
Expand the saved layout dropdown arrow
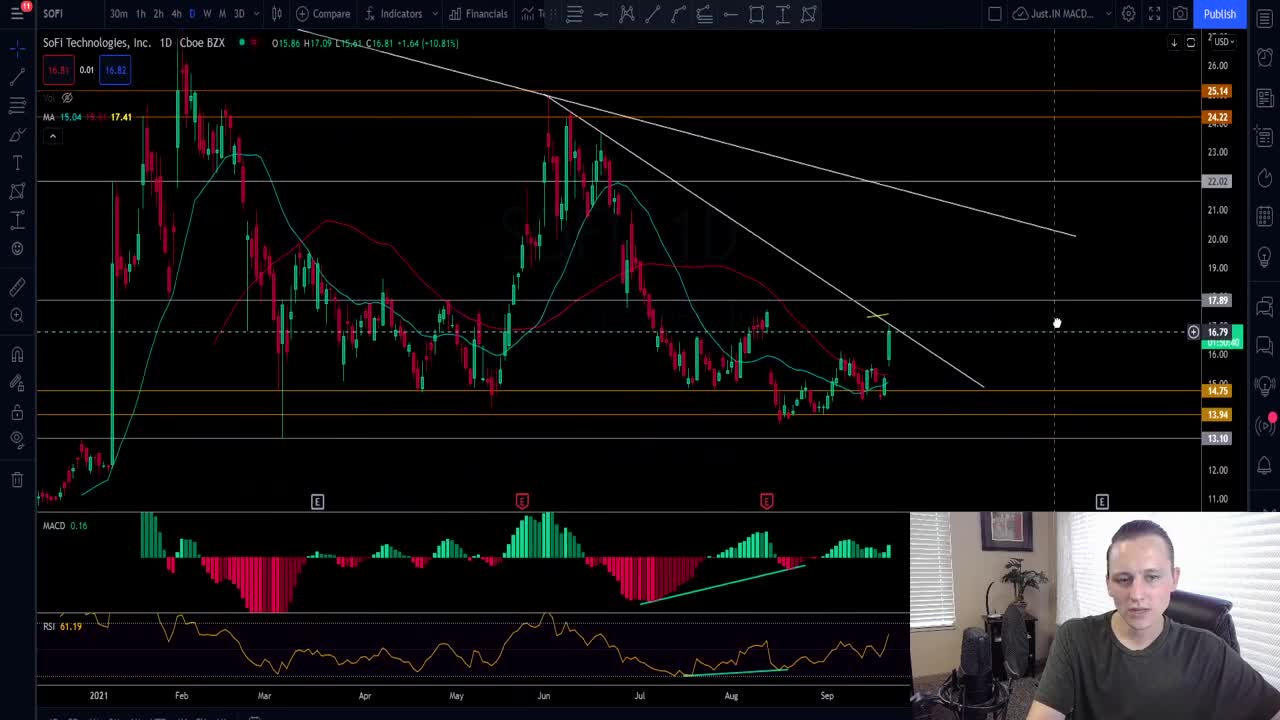point(1108,13)
